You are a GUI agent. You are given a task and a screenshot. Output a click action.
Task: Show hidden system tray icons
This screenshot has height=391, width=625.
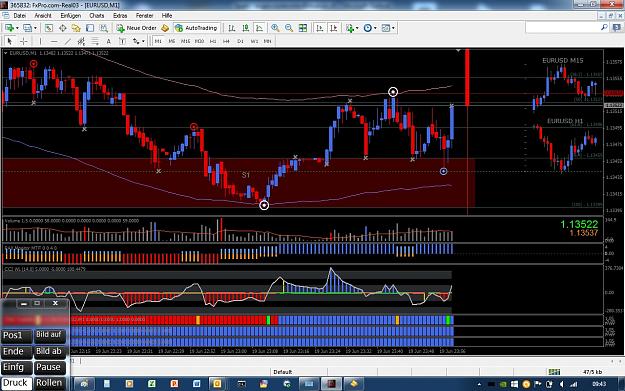[x=479, y=384]
